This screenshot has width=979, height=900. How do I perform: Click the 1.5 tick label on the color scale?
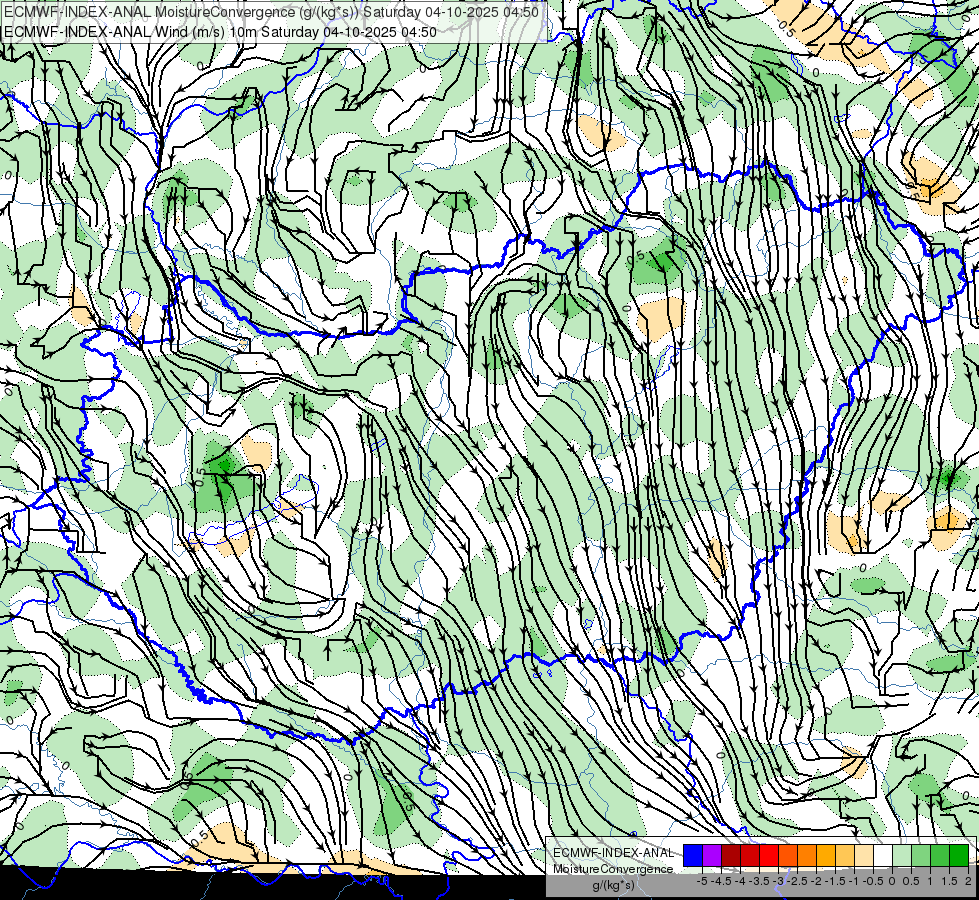coord(949,881)
